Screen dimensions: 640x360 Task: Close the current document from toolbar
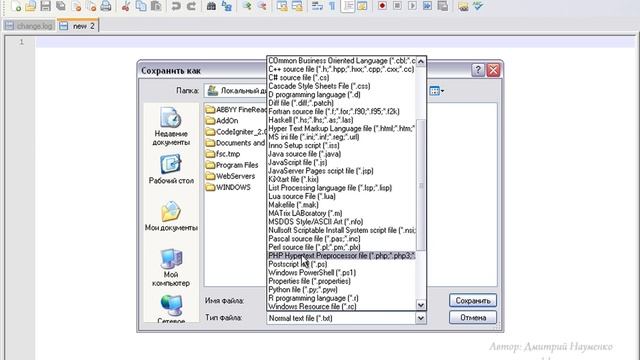click(x=76, y=6)
